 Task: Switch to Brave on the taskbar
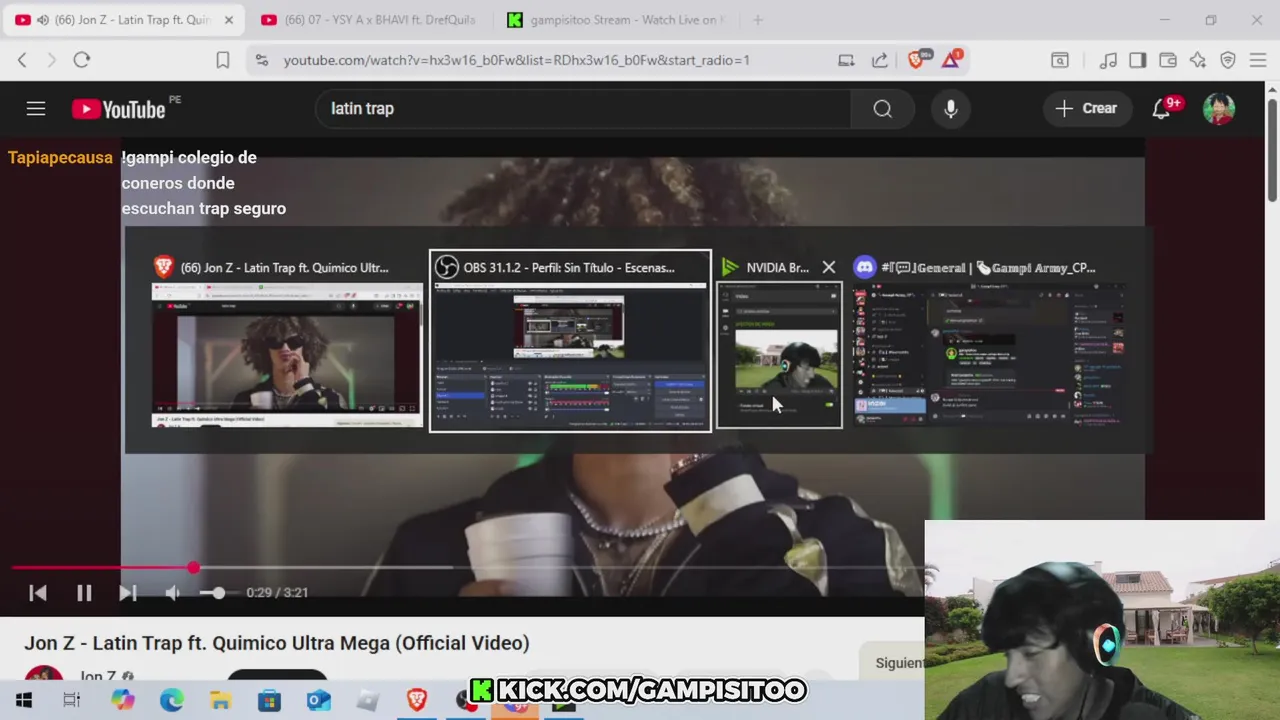pos(416,700)
